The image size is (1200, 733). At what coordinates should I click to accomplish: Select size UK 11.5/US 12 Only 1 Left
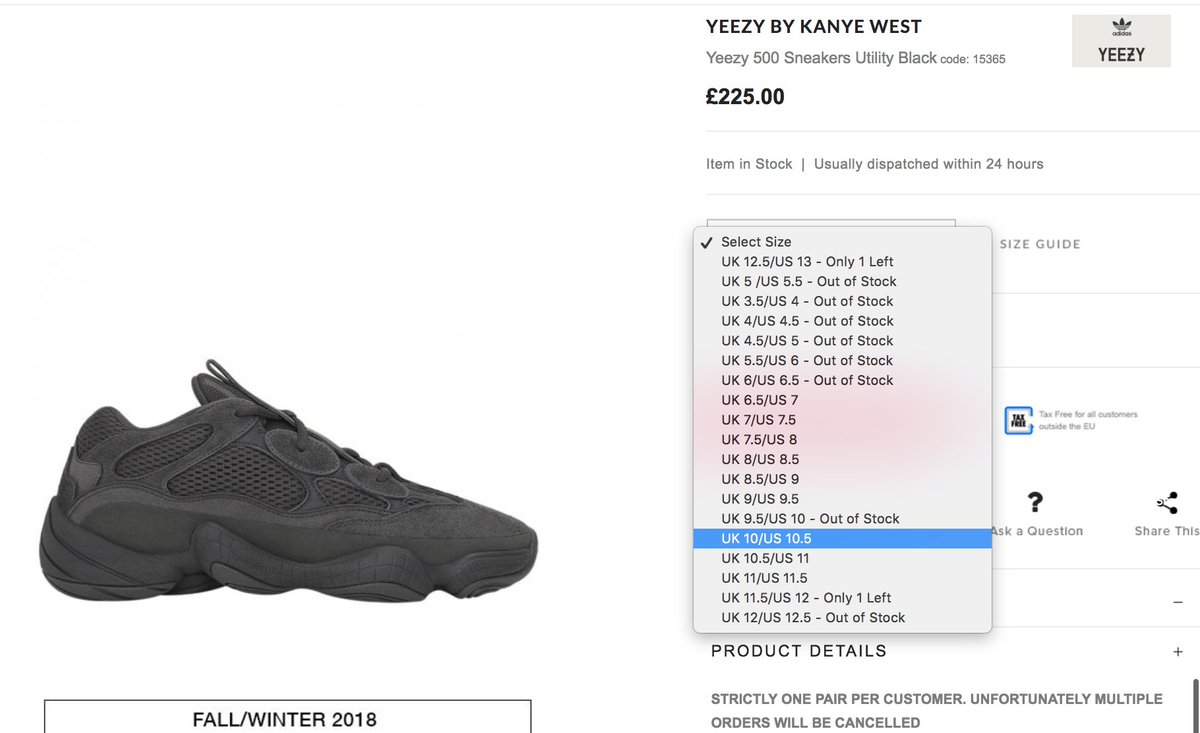[842, 598]
